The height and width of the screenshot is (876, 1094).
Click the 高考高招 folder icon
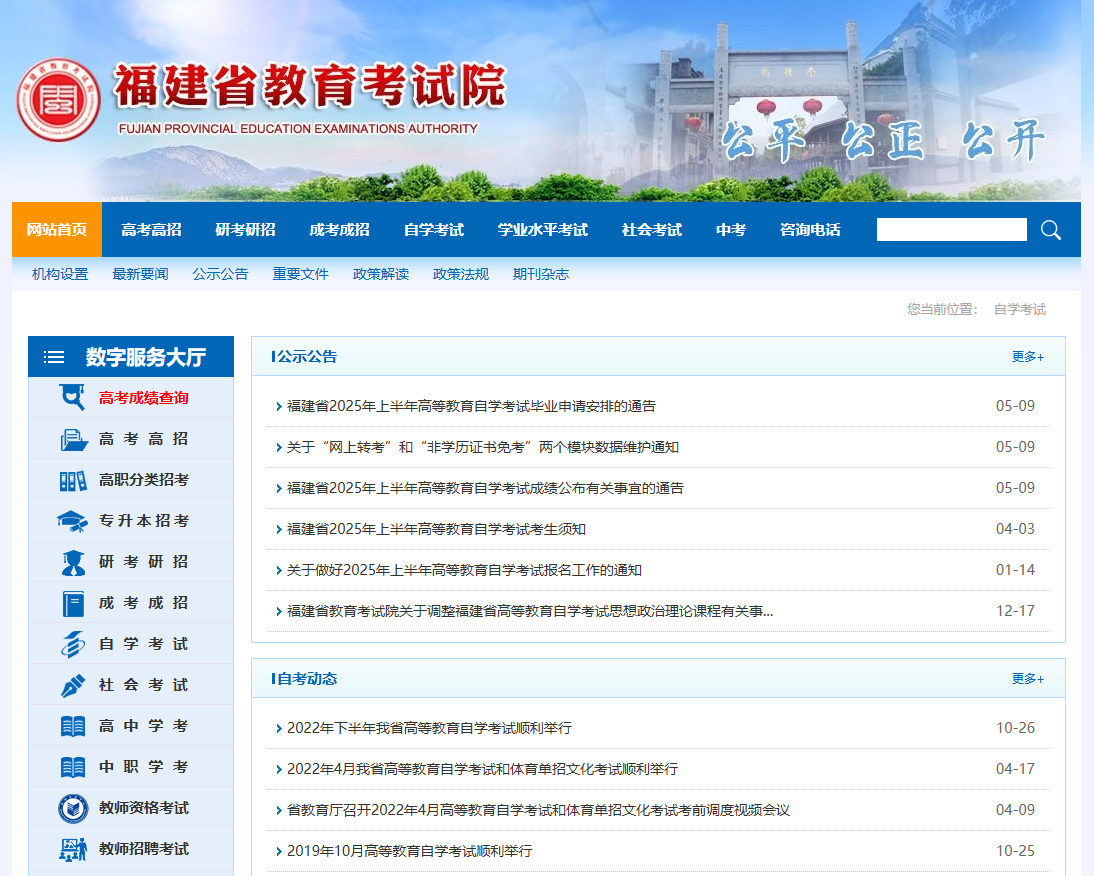pos(73,439)
